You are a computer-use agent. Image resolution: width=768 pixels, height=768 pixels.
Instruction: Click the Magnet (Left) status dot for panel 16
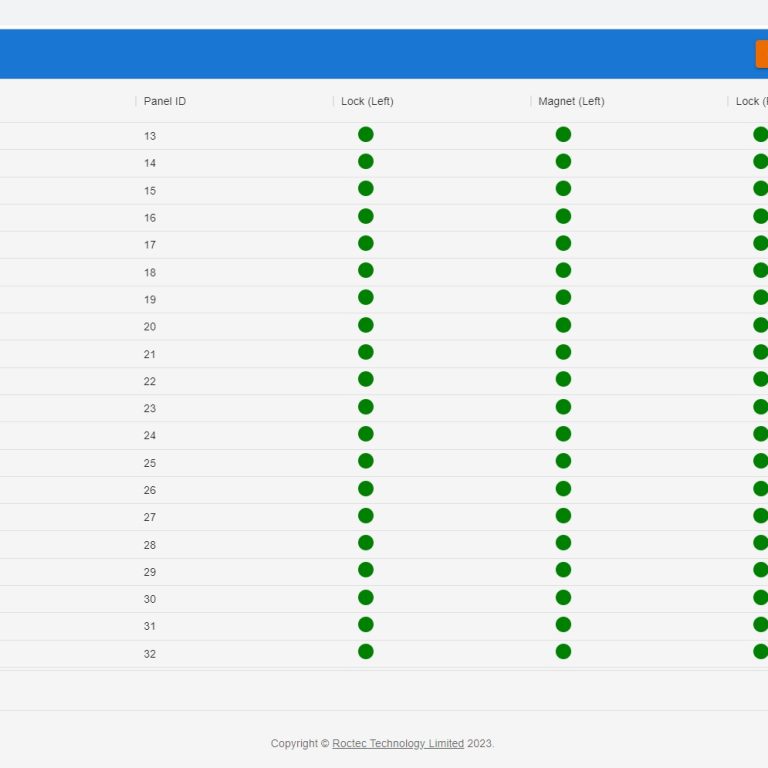tap(563, 216)
